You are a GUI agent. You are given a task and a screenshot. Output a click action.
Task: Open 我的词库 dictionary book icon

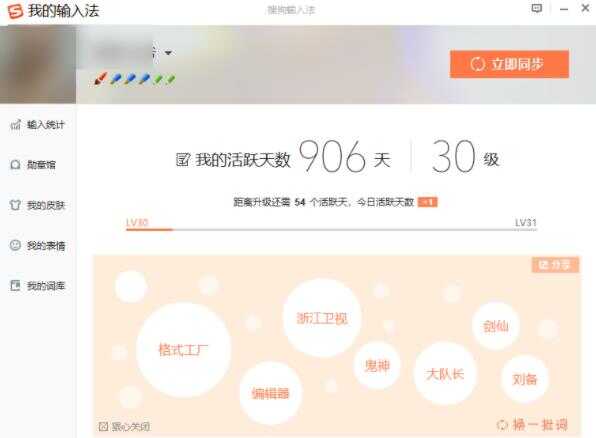click(15, 285)
